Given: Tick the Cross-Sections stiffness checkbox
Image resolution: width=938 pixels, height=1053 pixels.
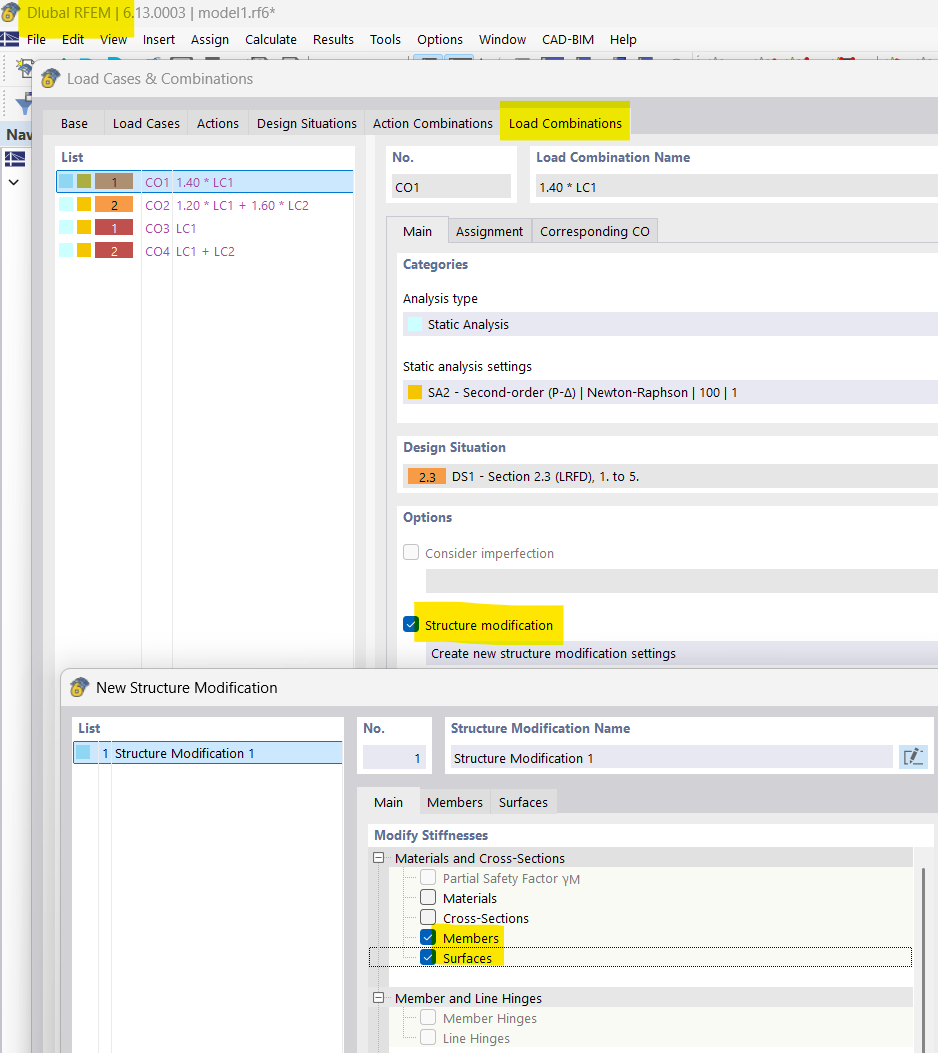Looking at the screenshot, I should (x=428, y=917).
